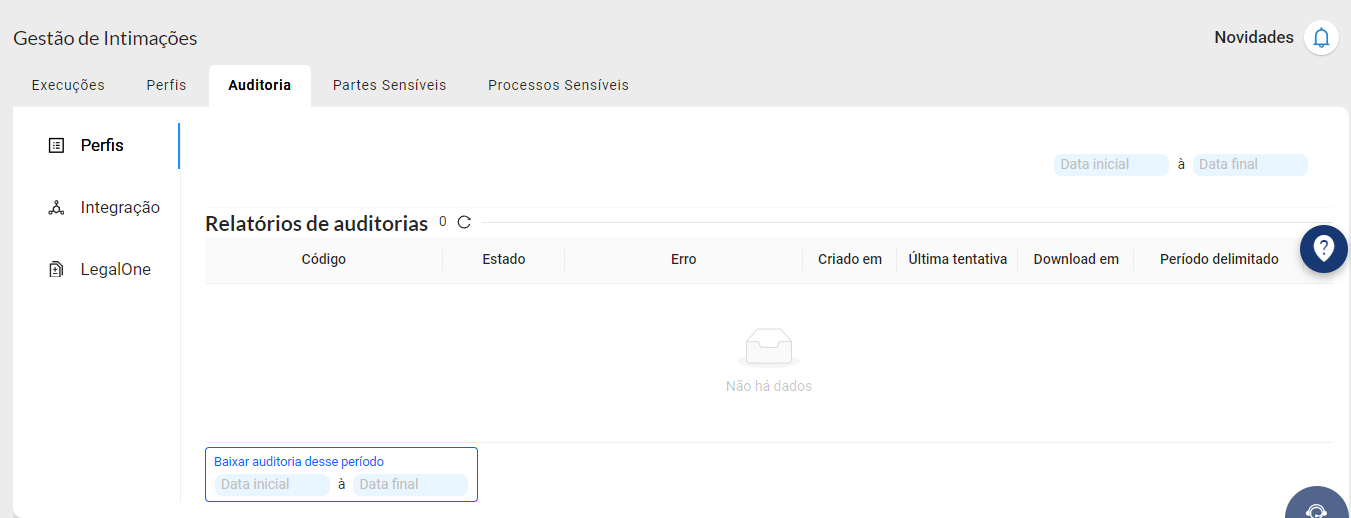Click the top filter Data inicial field
The image size is (1351, 518).
1111,164
